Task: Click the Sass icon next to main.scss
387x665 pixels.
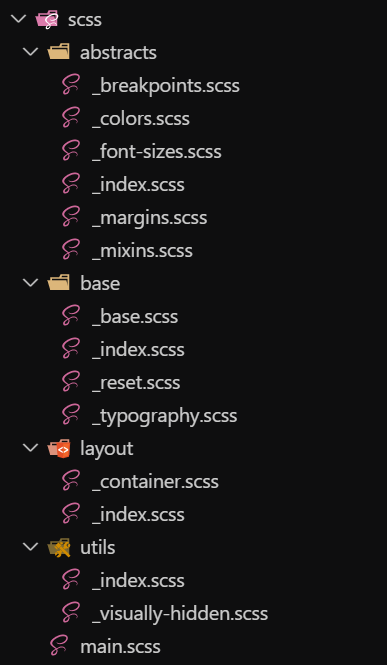Action: click(59, 646)
